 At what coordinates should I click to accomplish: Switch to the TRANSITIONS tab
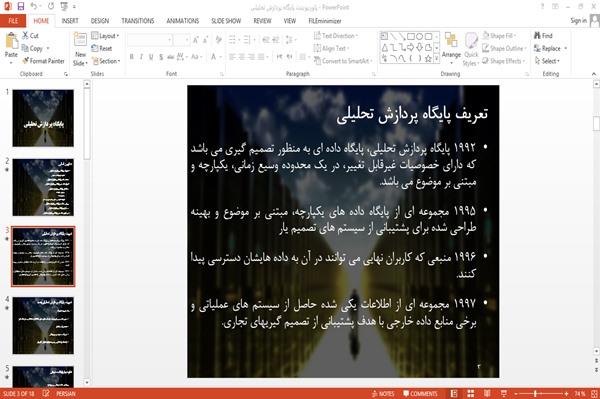point(138,21)
